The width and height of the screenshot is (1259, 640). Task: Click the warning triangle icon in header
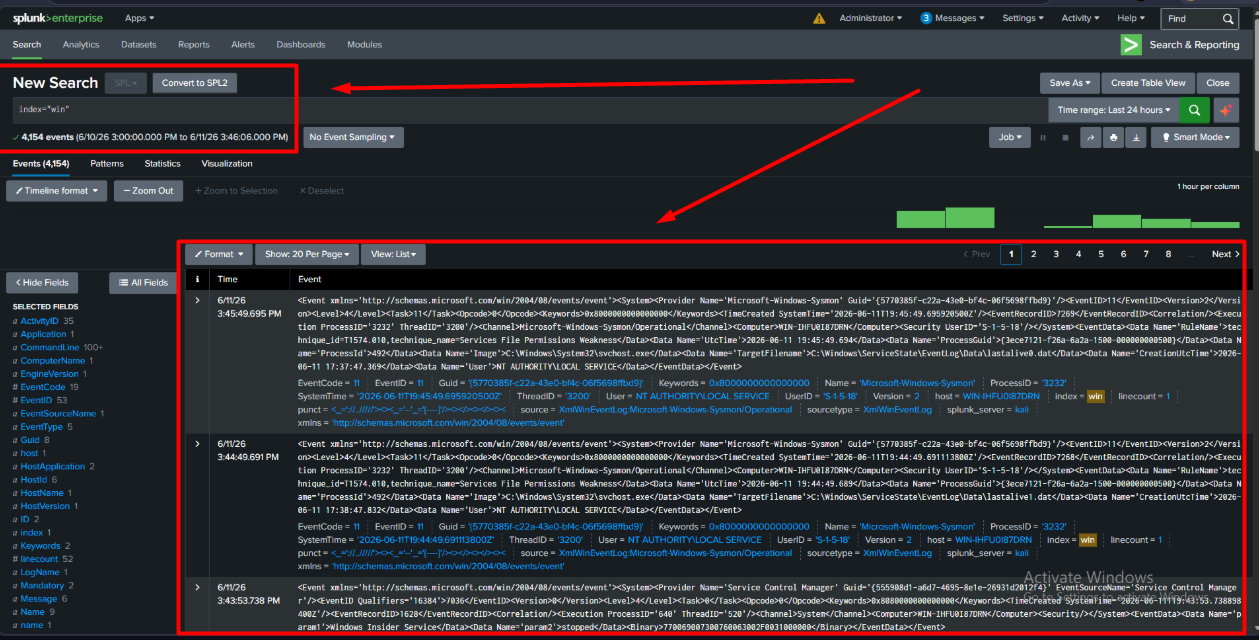(x=820, y=18)
